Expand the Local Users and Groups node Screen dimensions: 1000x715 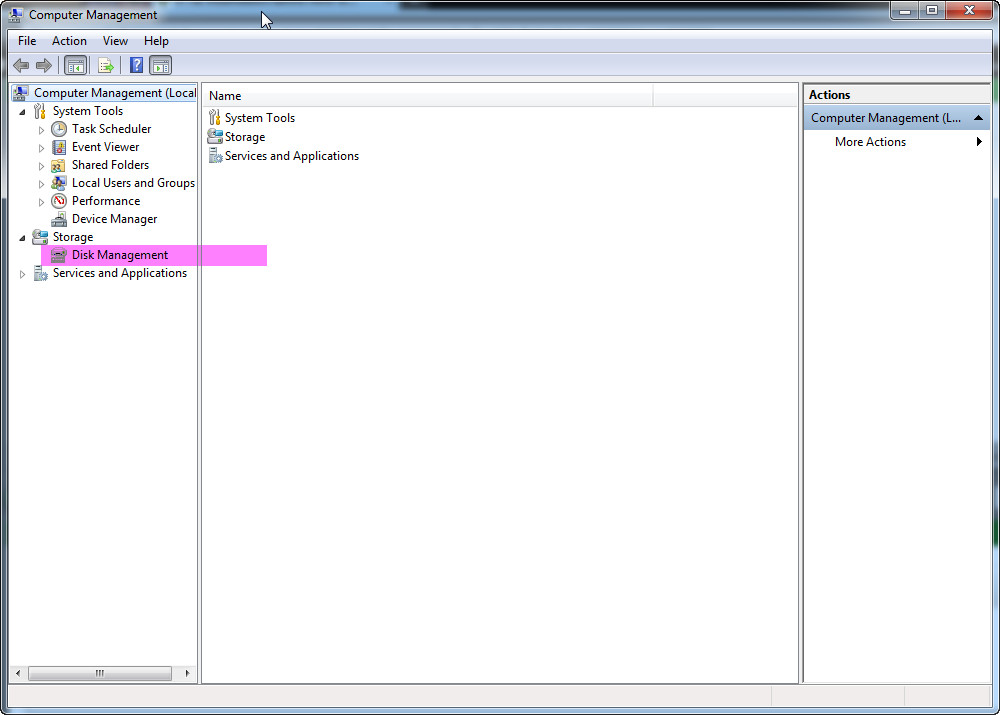42,184
